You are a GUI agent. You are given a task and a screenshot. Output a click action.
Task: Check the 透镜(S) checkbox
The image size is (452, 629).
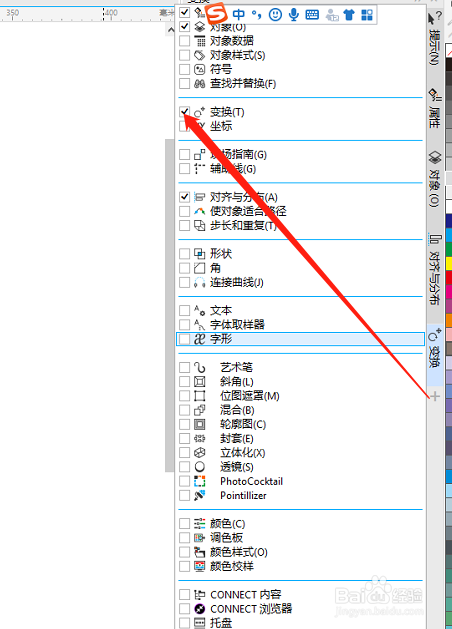184,467
